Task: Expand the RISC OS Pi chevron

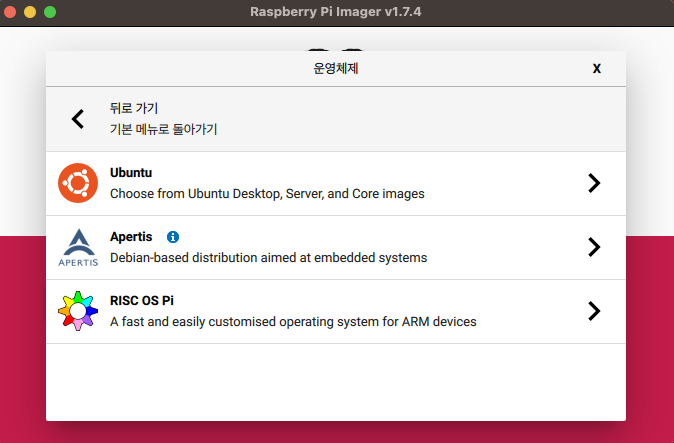Action: tap(594, 311)
